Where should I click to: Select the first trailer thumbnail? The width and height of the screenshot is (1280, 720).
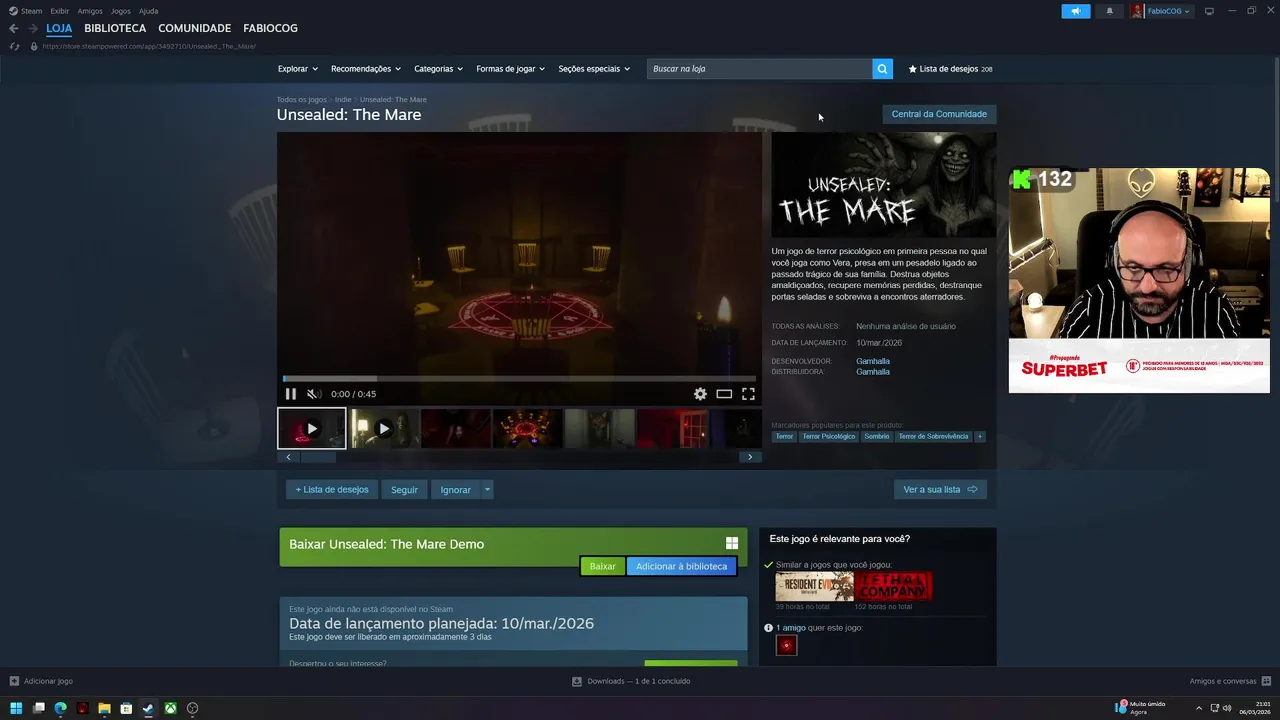312,428
